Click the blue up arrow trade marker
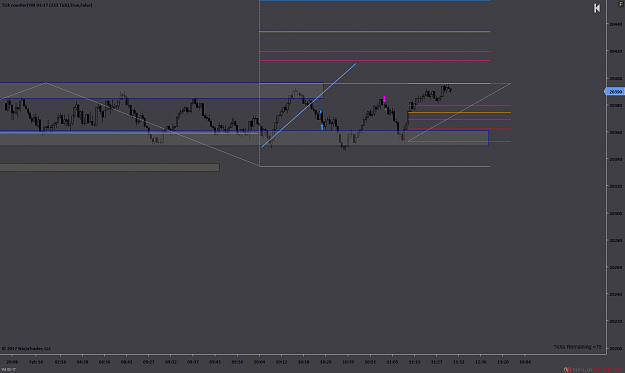The image size is (625, 373). (322, 127)
